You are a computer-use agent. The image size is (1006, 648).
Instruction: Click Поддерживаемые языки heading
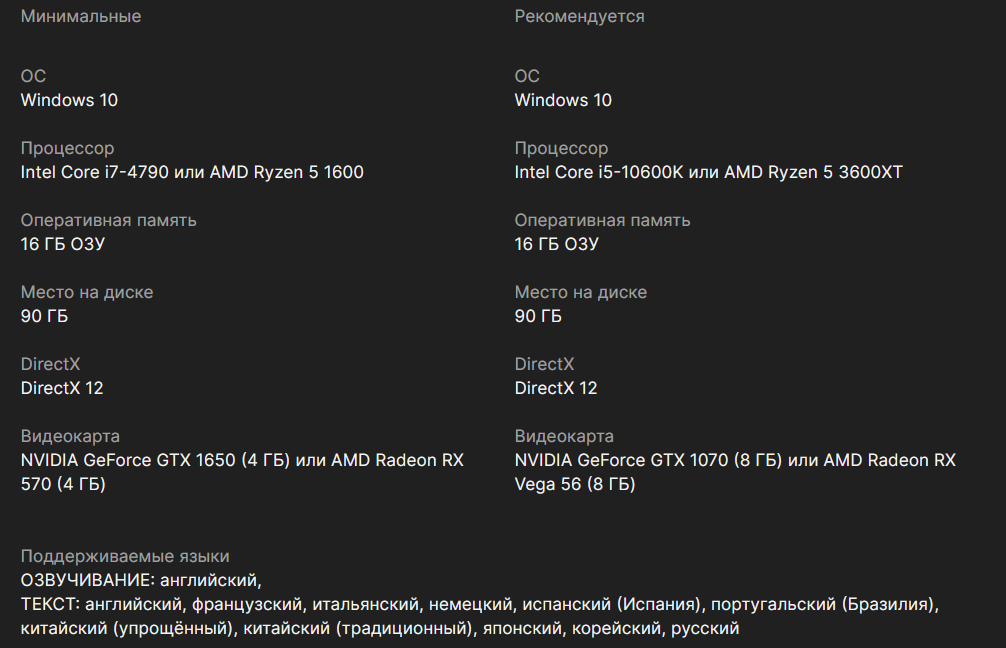(125, 556)
